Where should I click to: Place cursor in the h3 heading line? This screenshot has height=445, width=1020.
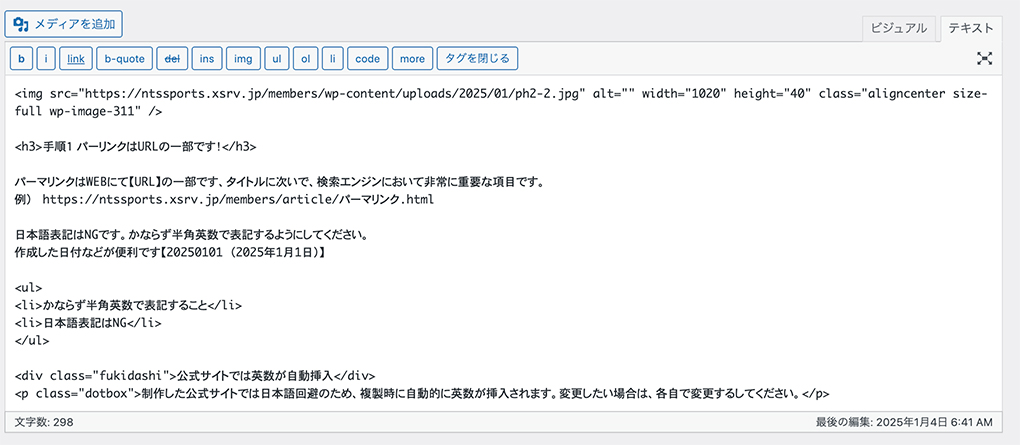tap(136, 147)
